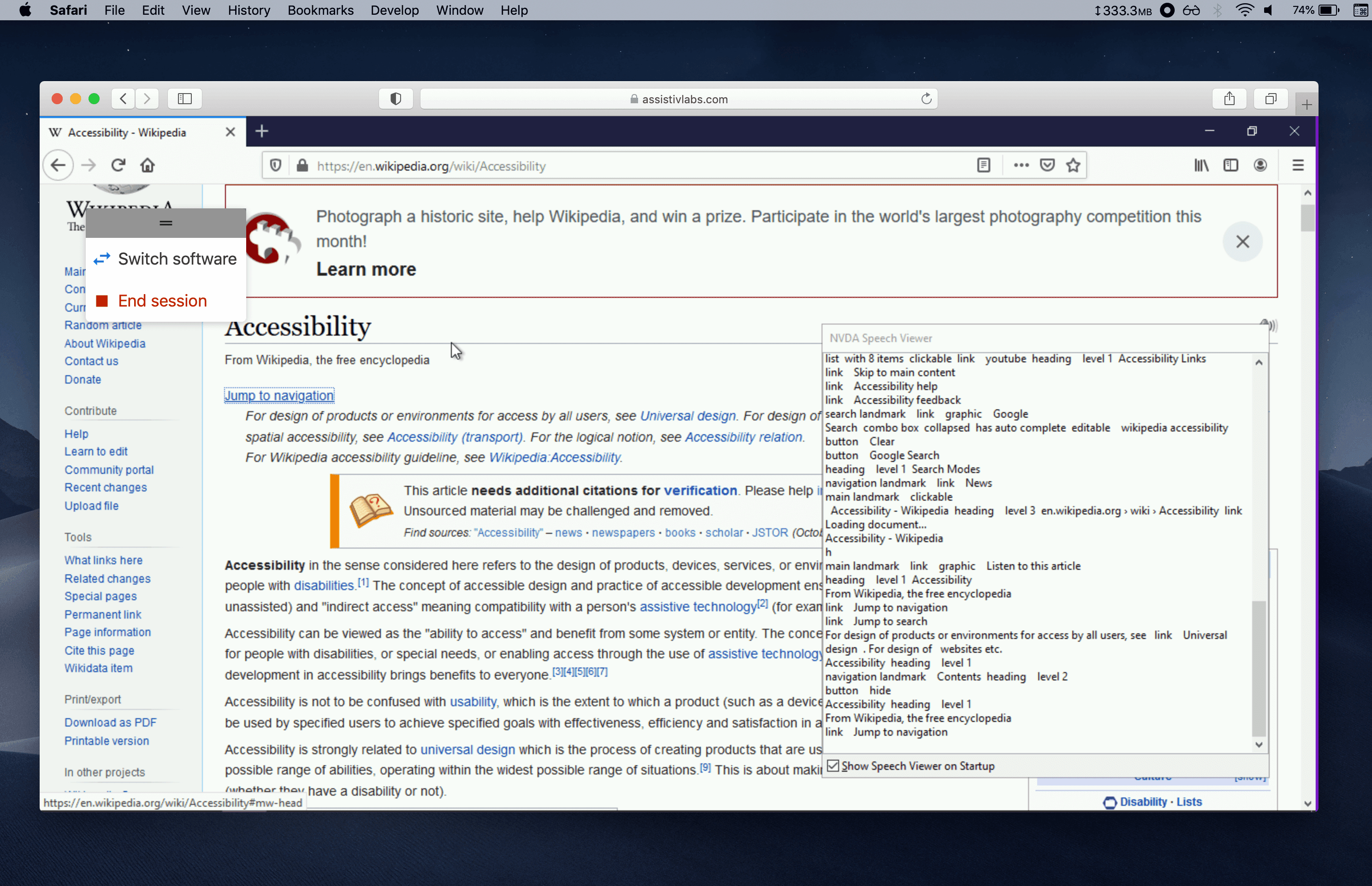Close the Accessibility - Wikipedia tab

[x=231, y=132]
